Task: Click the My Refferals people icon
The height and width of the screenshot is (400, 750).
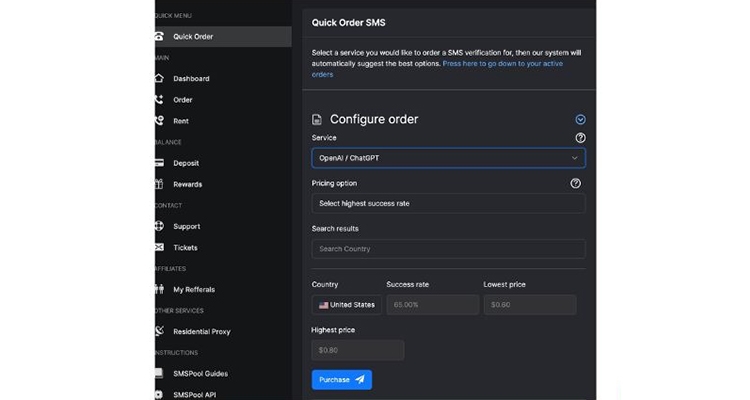Action: pyautogui.click(x=159, y=289)
